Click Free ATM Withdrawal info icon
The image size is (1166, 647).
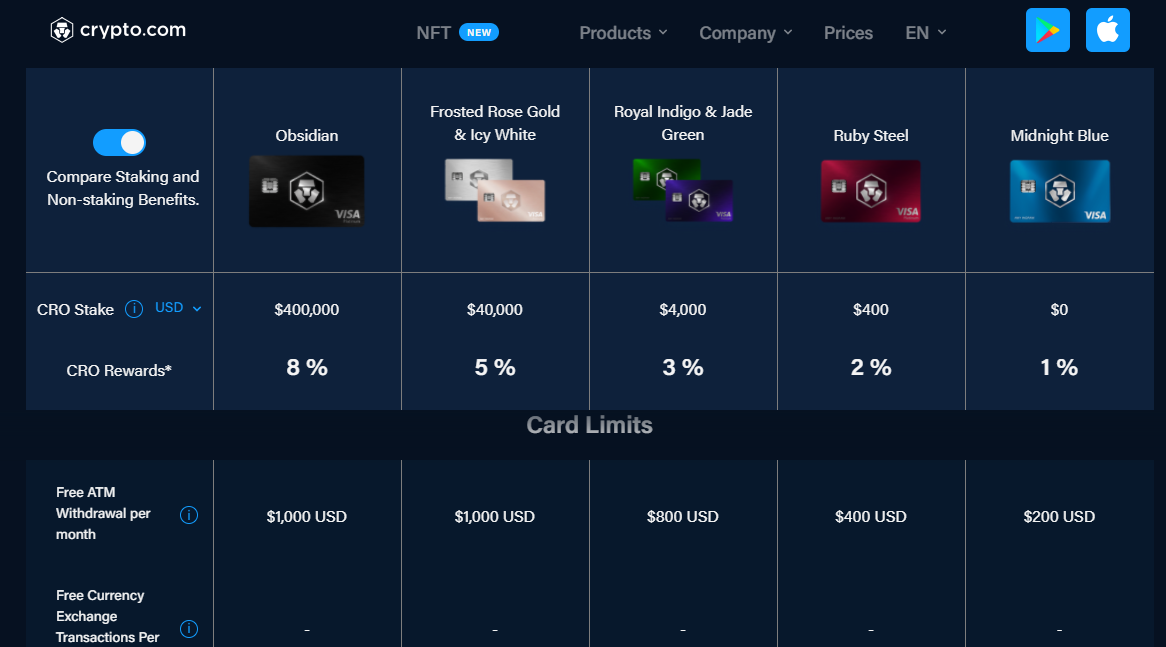click(x=188, y=515)
